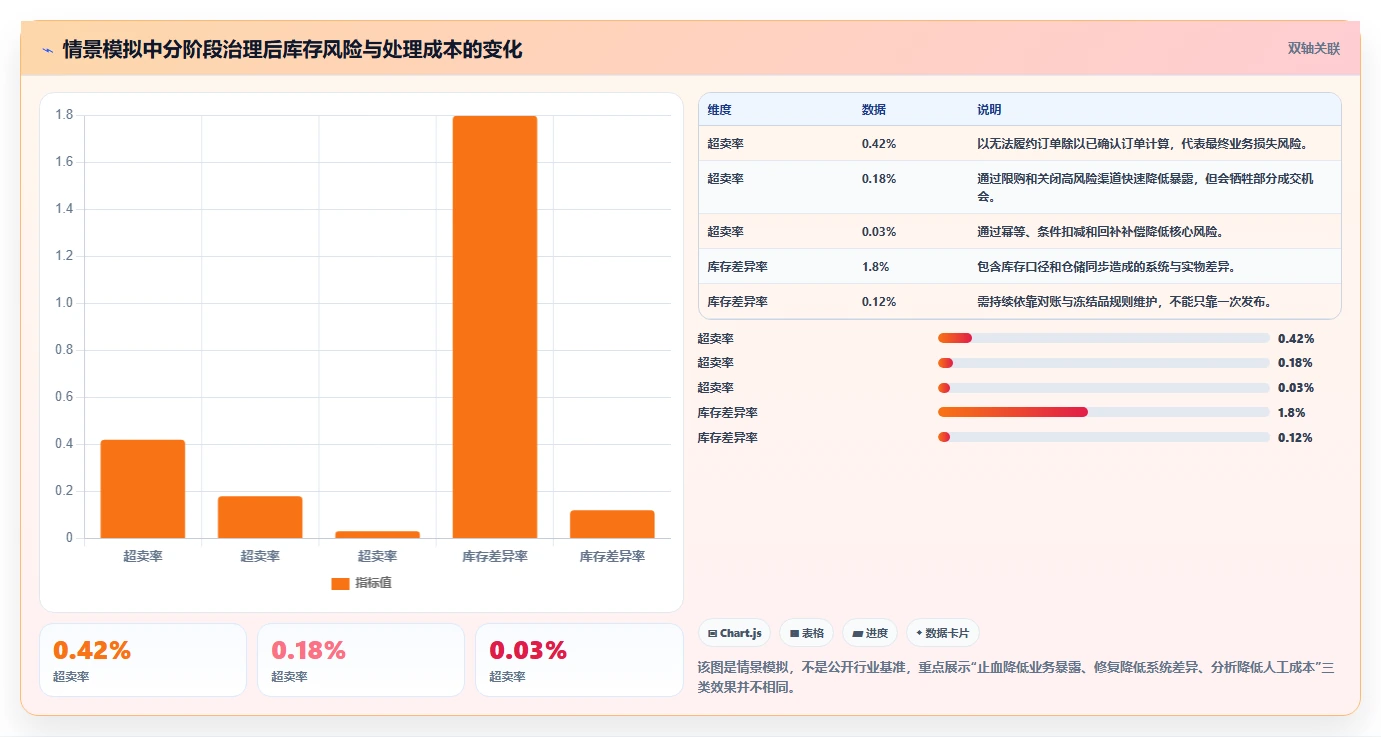The height and width of the screenshot is (737, 1381).
Task: Open the pink 0.18% 超卖率 data card
Action: coord(361,660)
